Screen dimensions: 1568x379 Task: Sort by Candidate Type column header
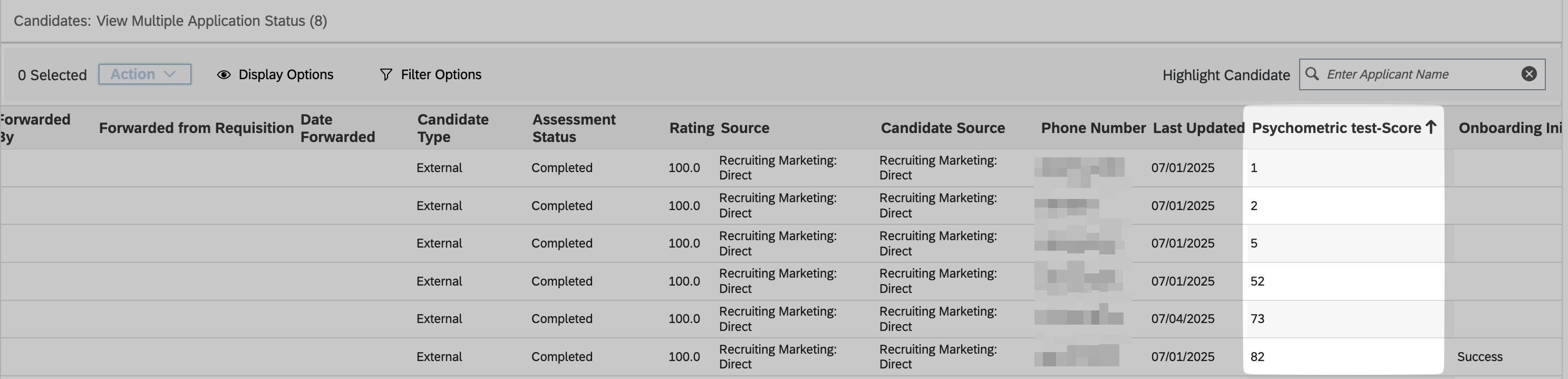[452, 128]
